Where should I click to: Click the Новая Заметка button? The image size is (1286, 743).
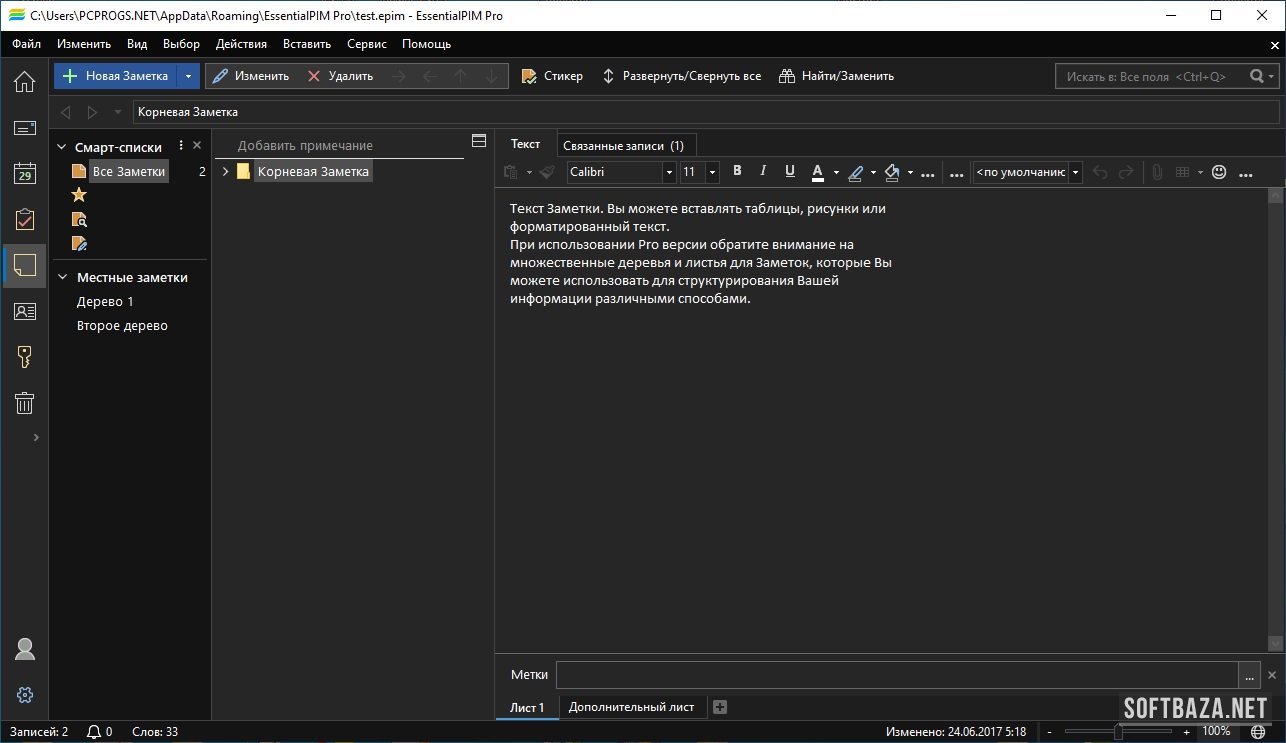coord(116,76)
